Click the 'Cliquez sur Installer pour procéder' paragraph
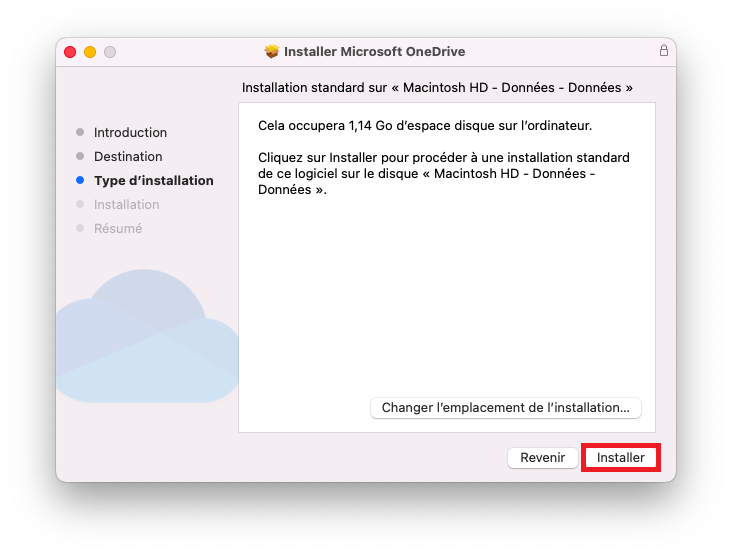This screenshot has height=556, width=732. [443, 173]
